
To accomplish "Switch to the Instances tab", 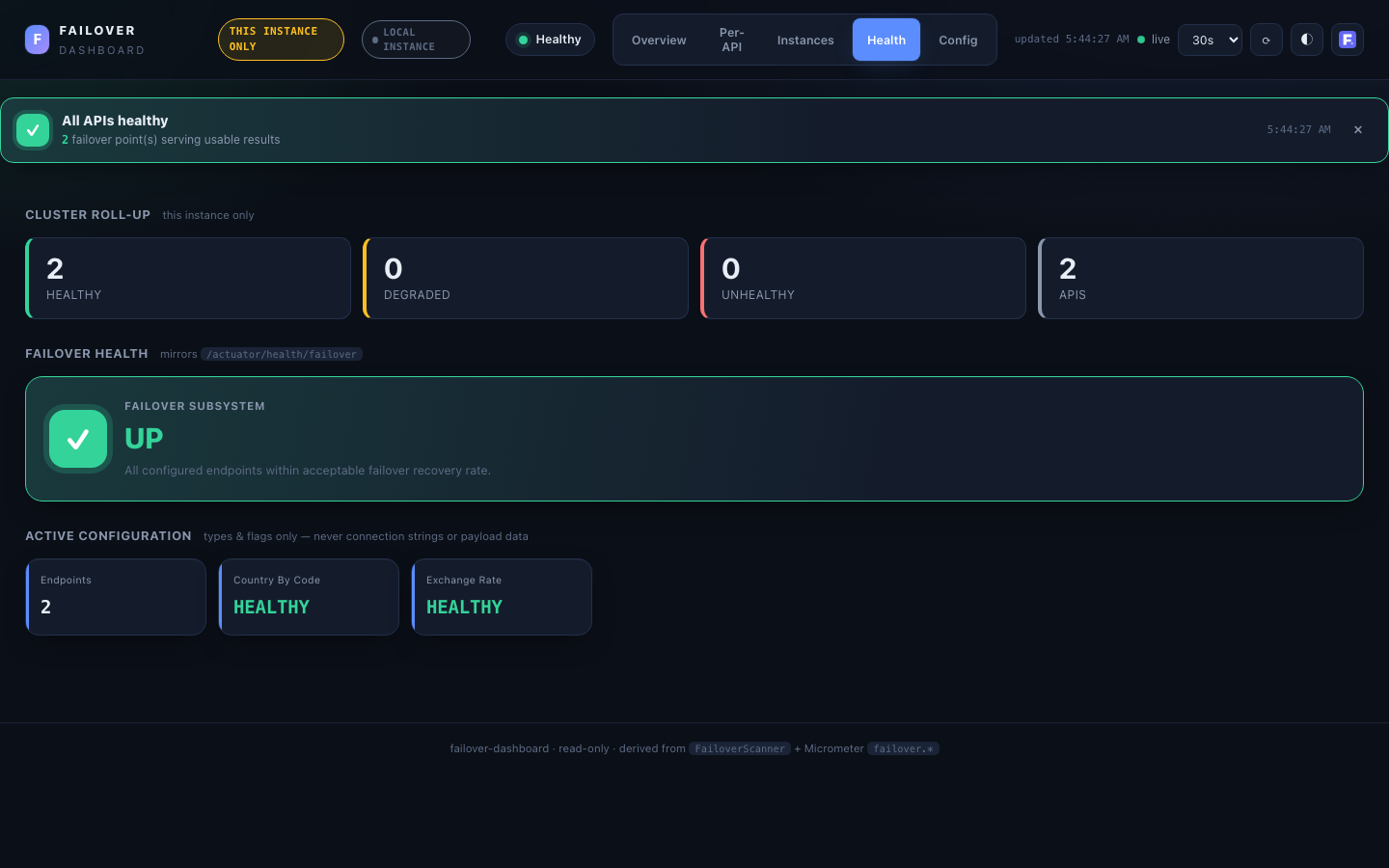I will pyautogui.click(x=805, y=40).
